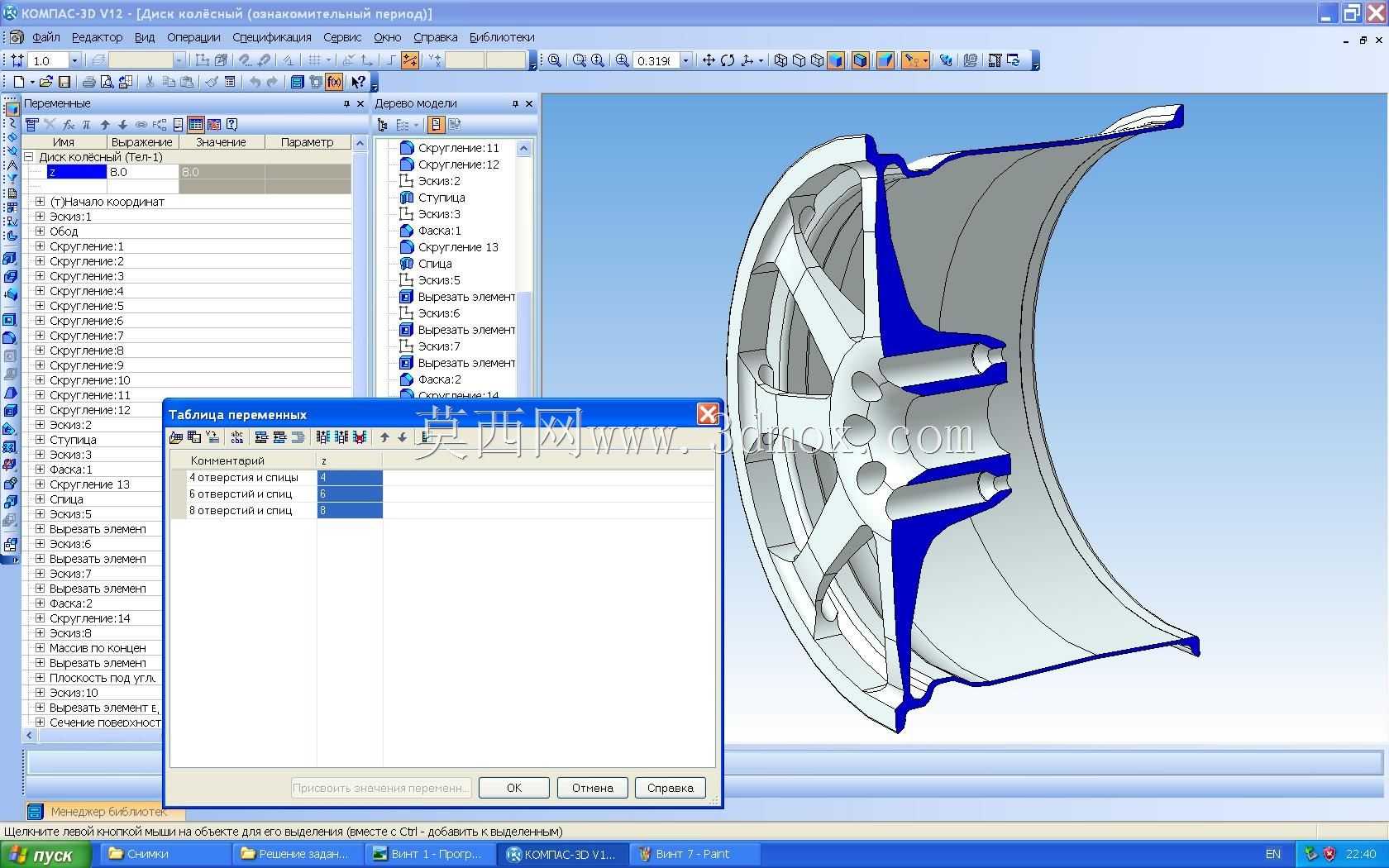1389x868 pixels.
Task: Activate the What's This help cursor icon
Action: [358, 82]
